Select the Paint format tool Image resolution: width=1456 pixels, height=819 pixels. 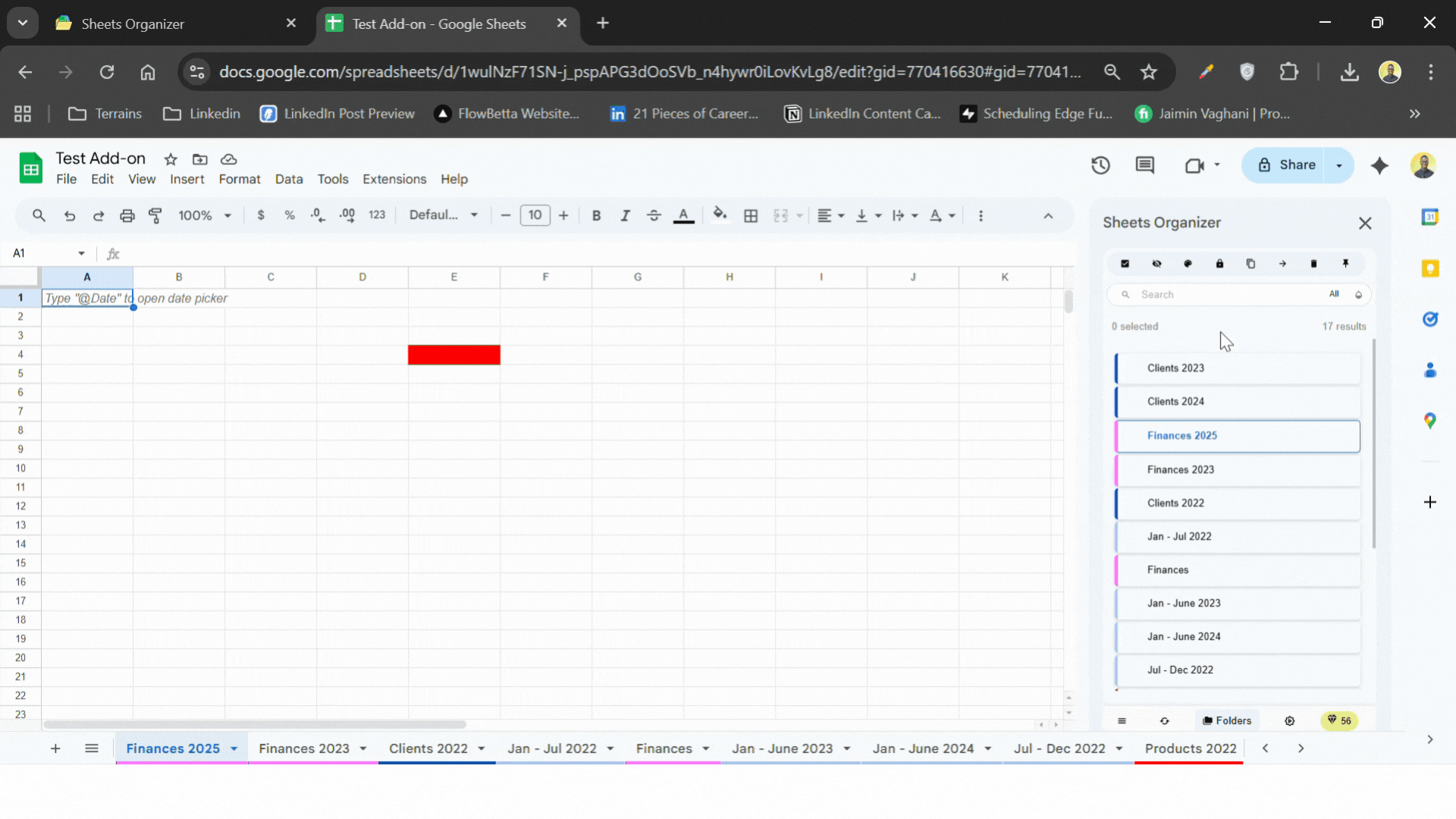(155, 215)
